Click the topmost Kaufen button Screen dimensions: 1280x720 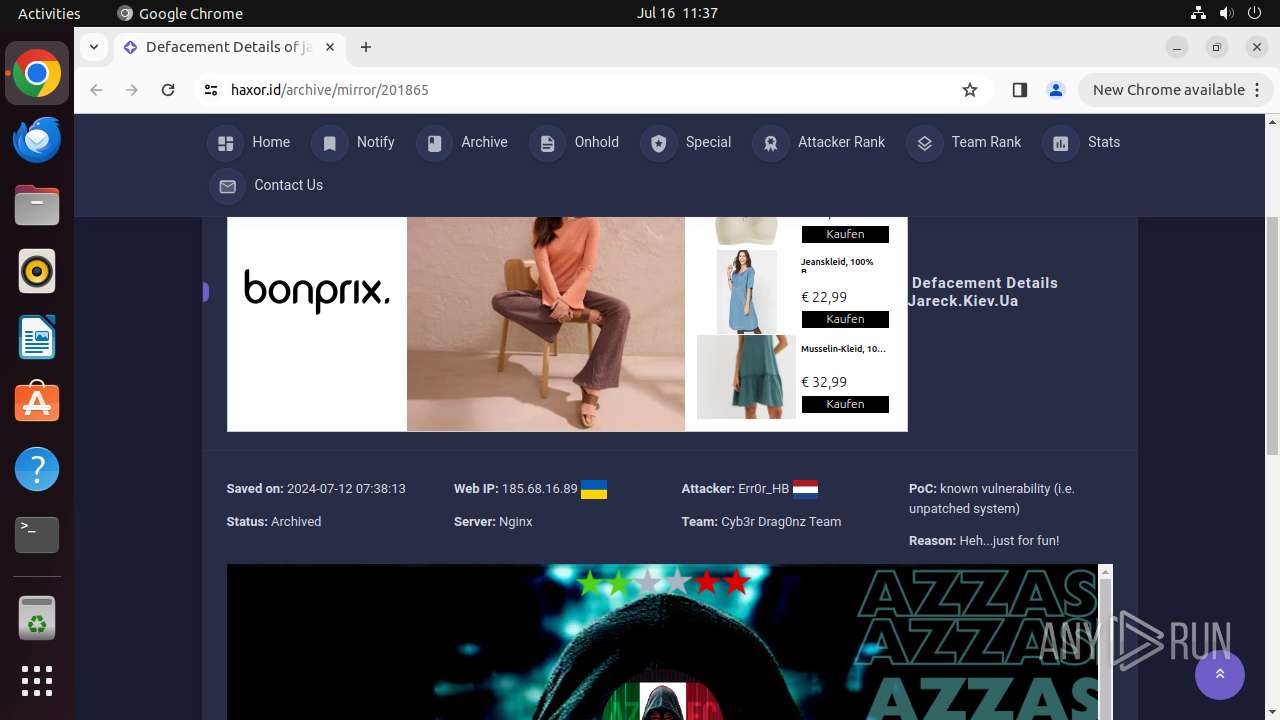point(845,234)
